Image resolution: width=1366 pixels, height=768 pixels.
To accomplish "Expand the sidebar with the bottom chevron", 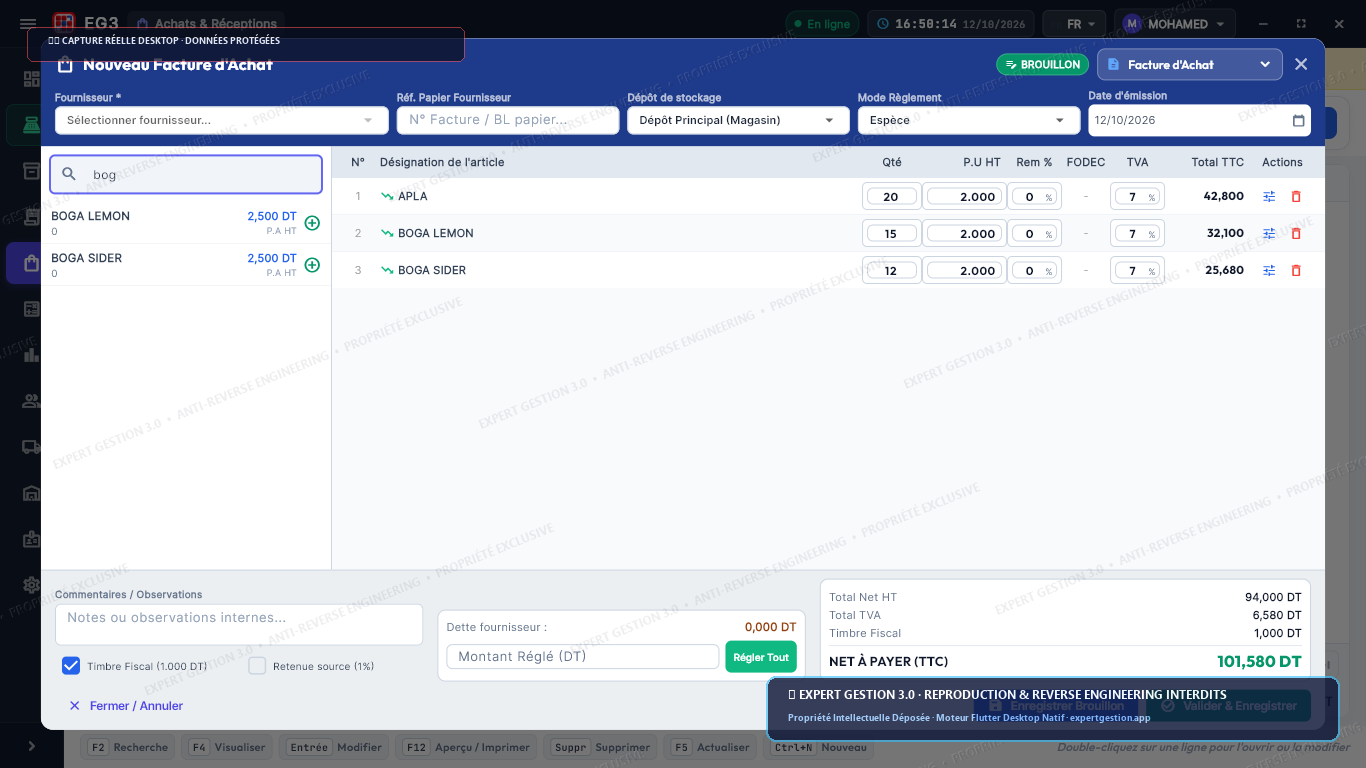I will [x=31, y=746].
